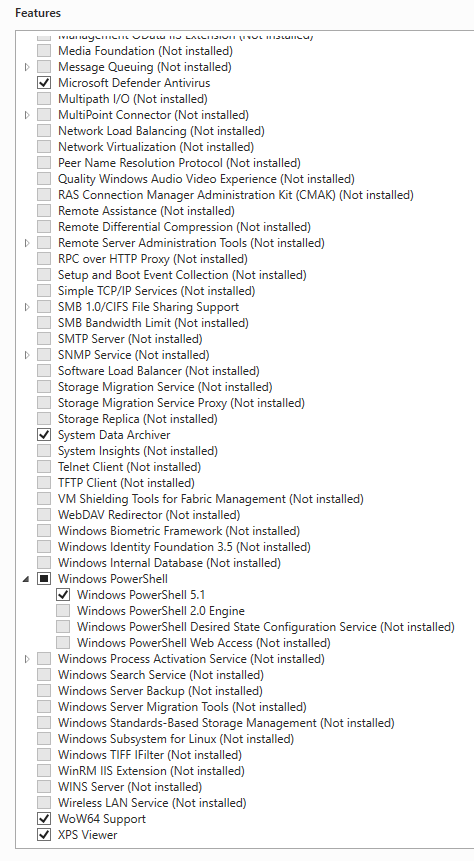This screenshot has width=474, height=861.
Task: Uncheck the WoW64 Support checkbox
Action: pos(44,819)
